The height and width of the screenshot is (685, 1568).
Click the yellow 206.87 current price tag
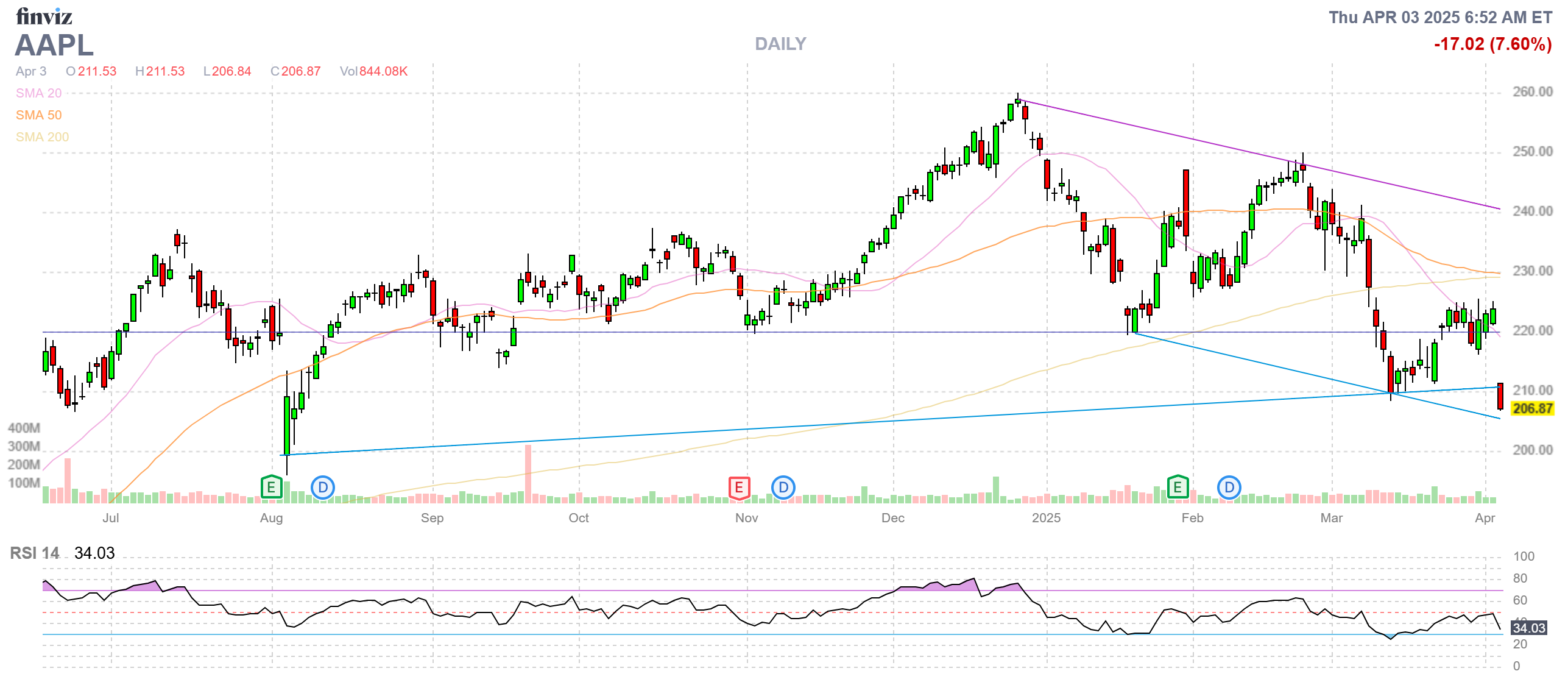(1532, 408)
